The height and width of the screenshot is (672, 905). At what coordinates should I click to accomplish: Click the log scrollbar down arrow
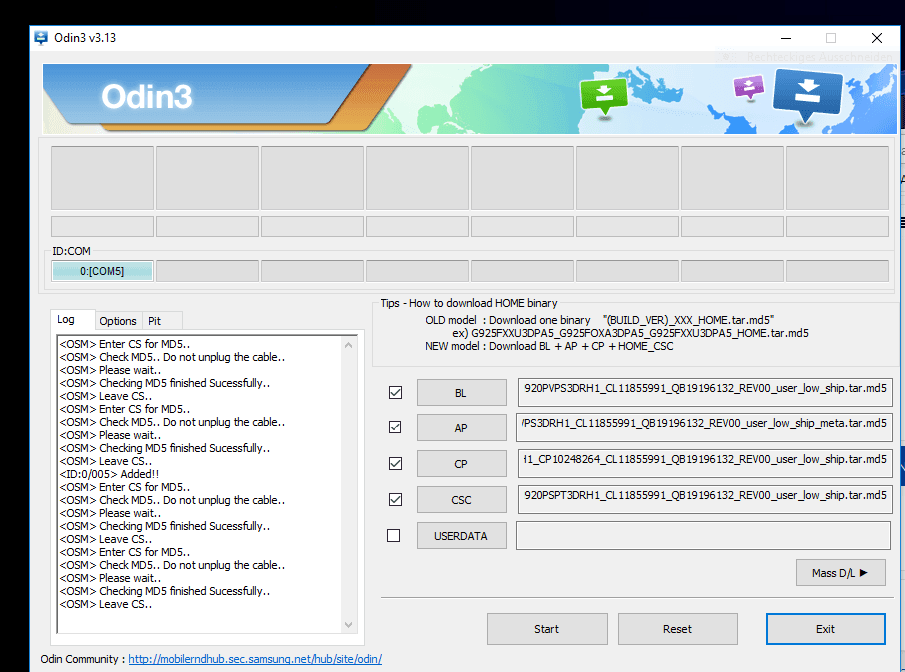click(x=348, y=625)
